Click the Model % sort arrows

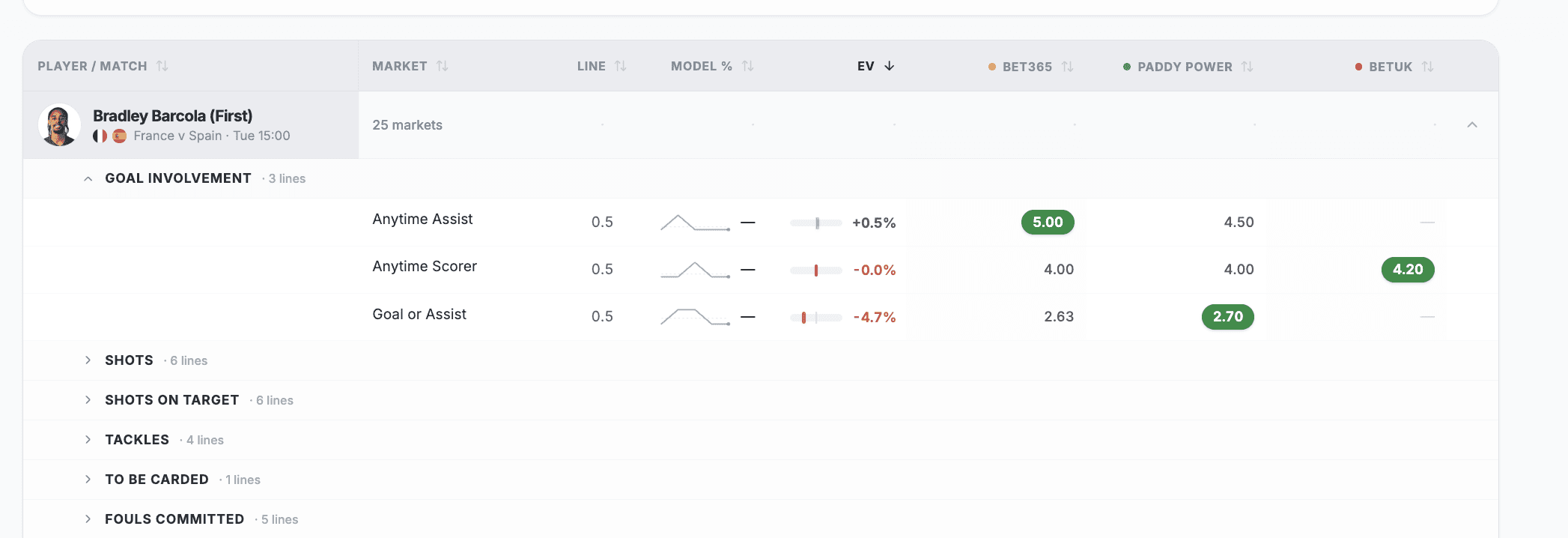(x=747, y=66)
